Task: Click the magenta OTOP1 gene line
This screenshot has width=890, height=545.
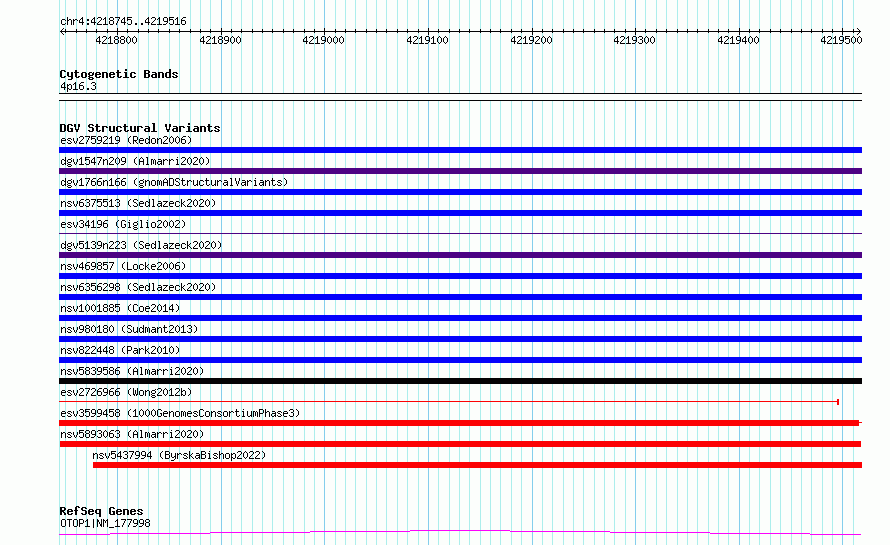Action: tap(460, 533)
